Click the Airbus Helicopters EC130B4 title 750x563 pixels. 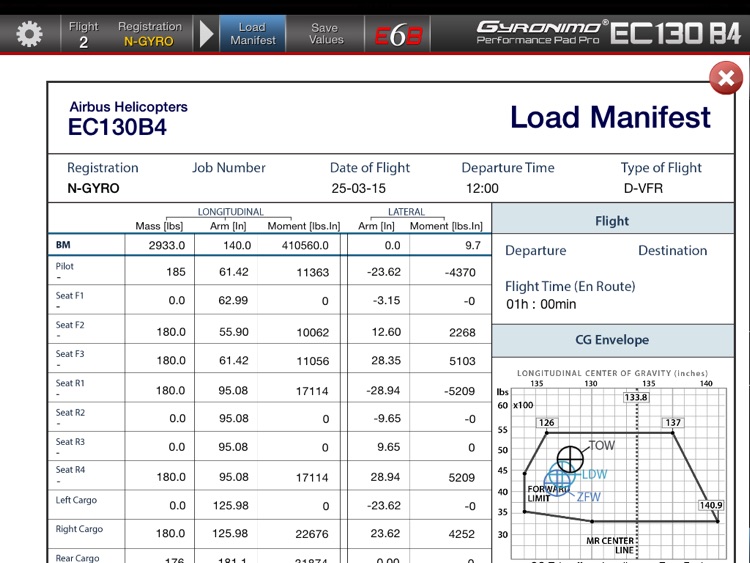click(x=128, y=119)
